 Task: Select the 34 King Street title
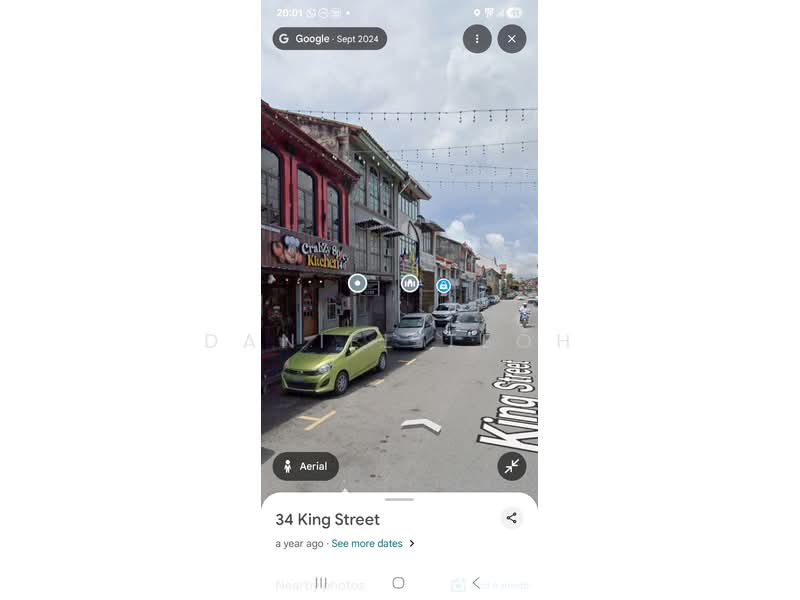coord(327,519)
